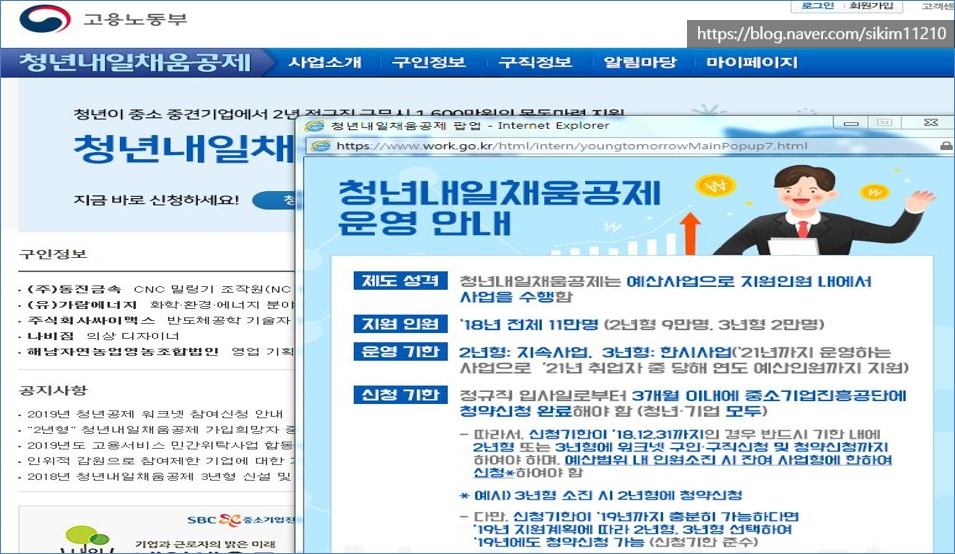Open the 나비잠 의상 디자이너 listing
The image size is (955, 554).
pyautogui.click(x=104, y=336)
